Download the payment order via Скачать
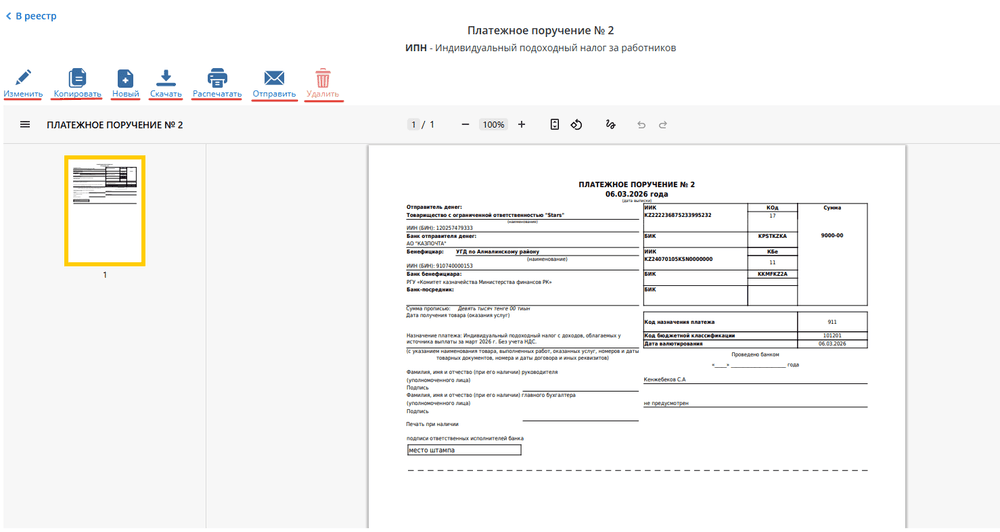The width and height of the screenshot is (1000, 532). 166,78
